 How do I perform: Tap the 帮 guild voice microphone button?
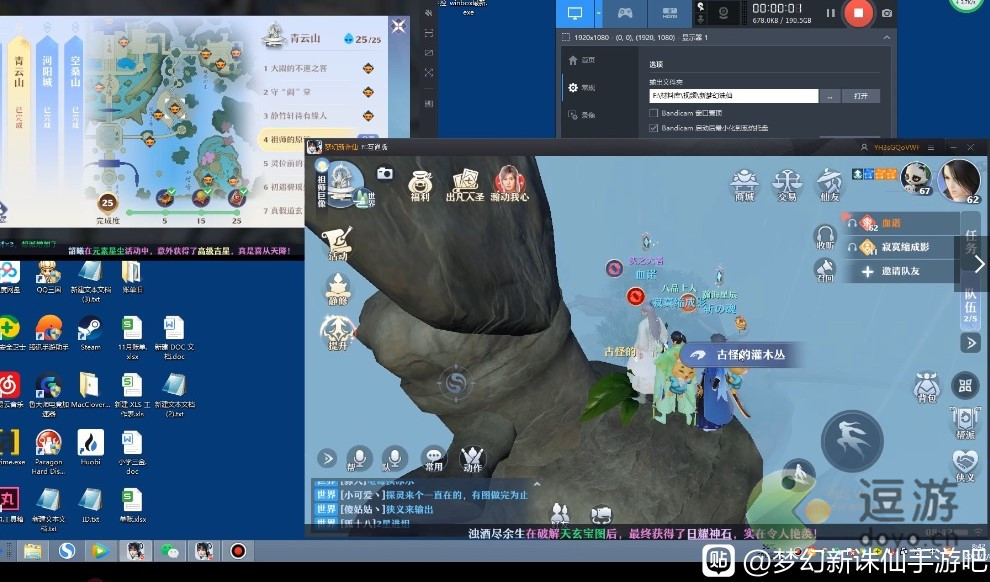[x=358, y=459]
